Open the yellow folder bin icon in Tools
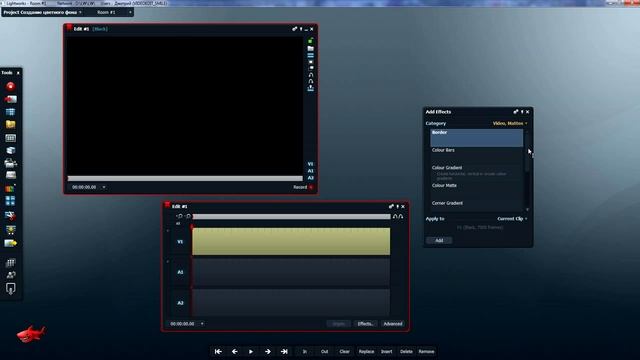Image resolution: width=640 pixels, height=360 pixels. click(x=11, y=124)
